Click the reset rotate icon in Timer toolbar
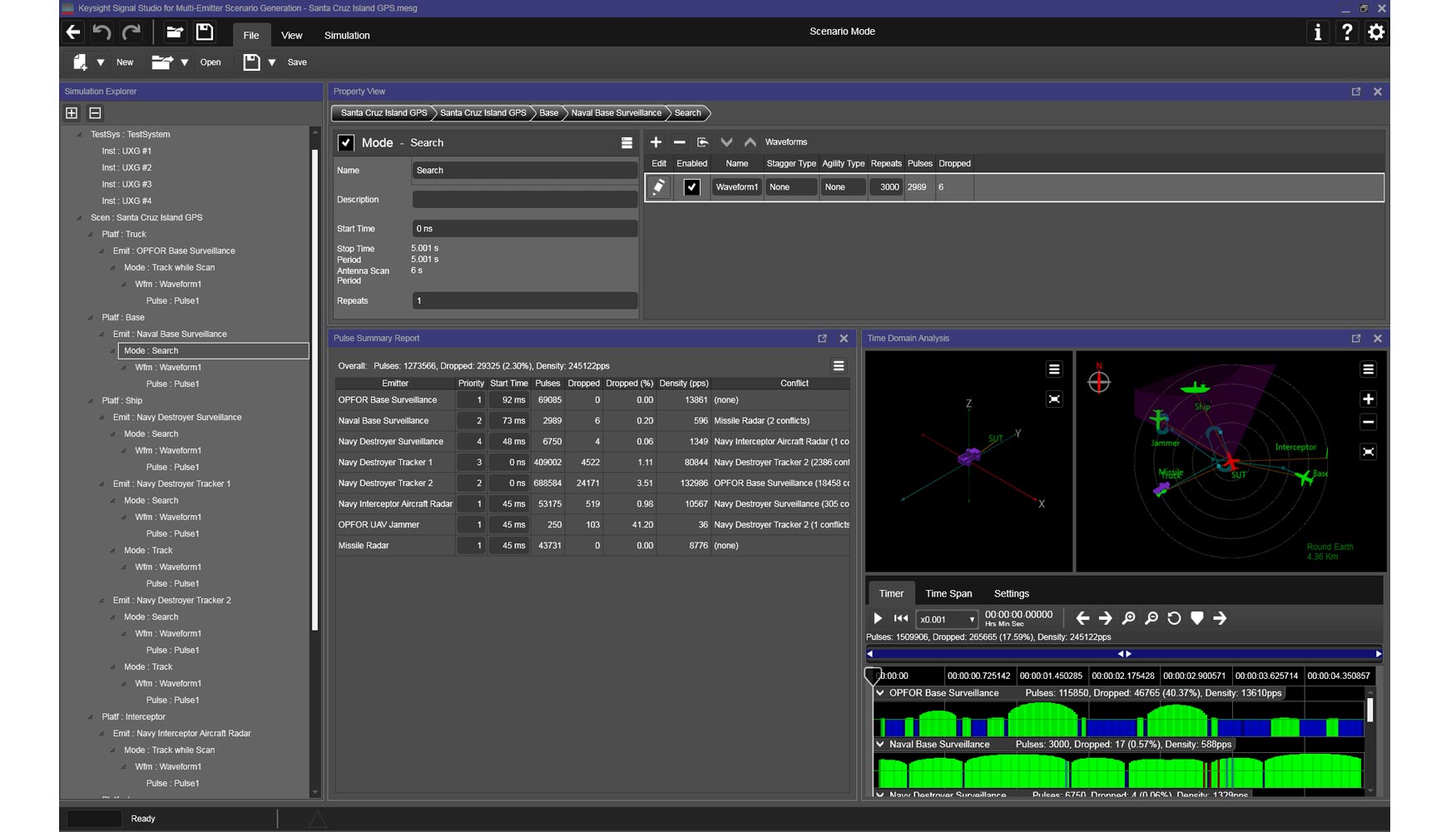 click(1174, 618)
